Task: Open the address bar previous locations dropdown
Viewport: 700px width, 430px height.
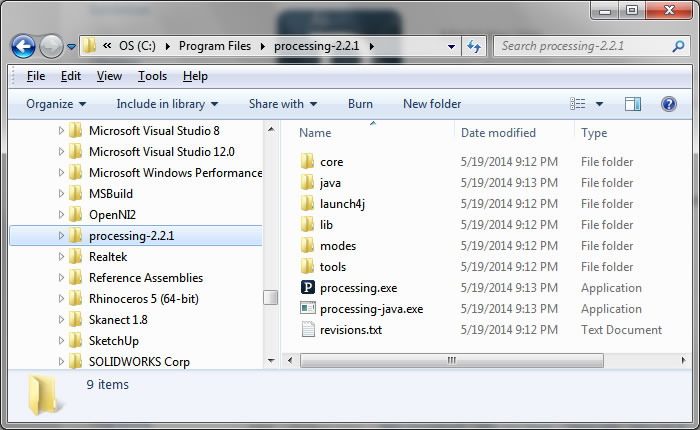Action: click(451, 46)
